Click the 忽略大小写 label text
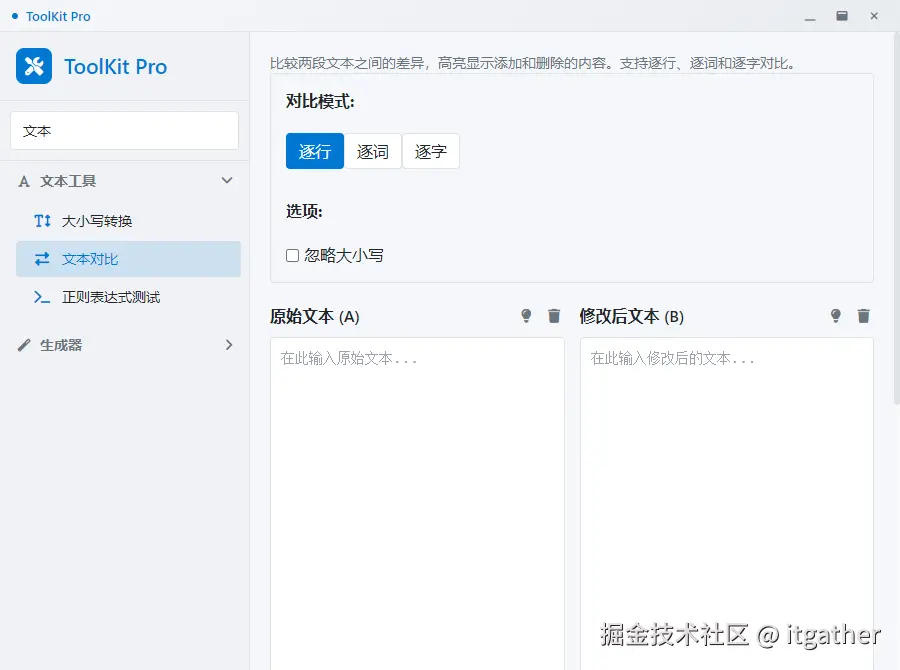900x670 pixels. tap(344, 255)
